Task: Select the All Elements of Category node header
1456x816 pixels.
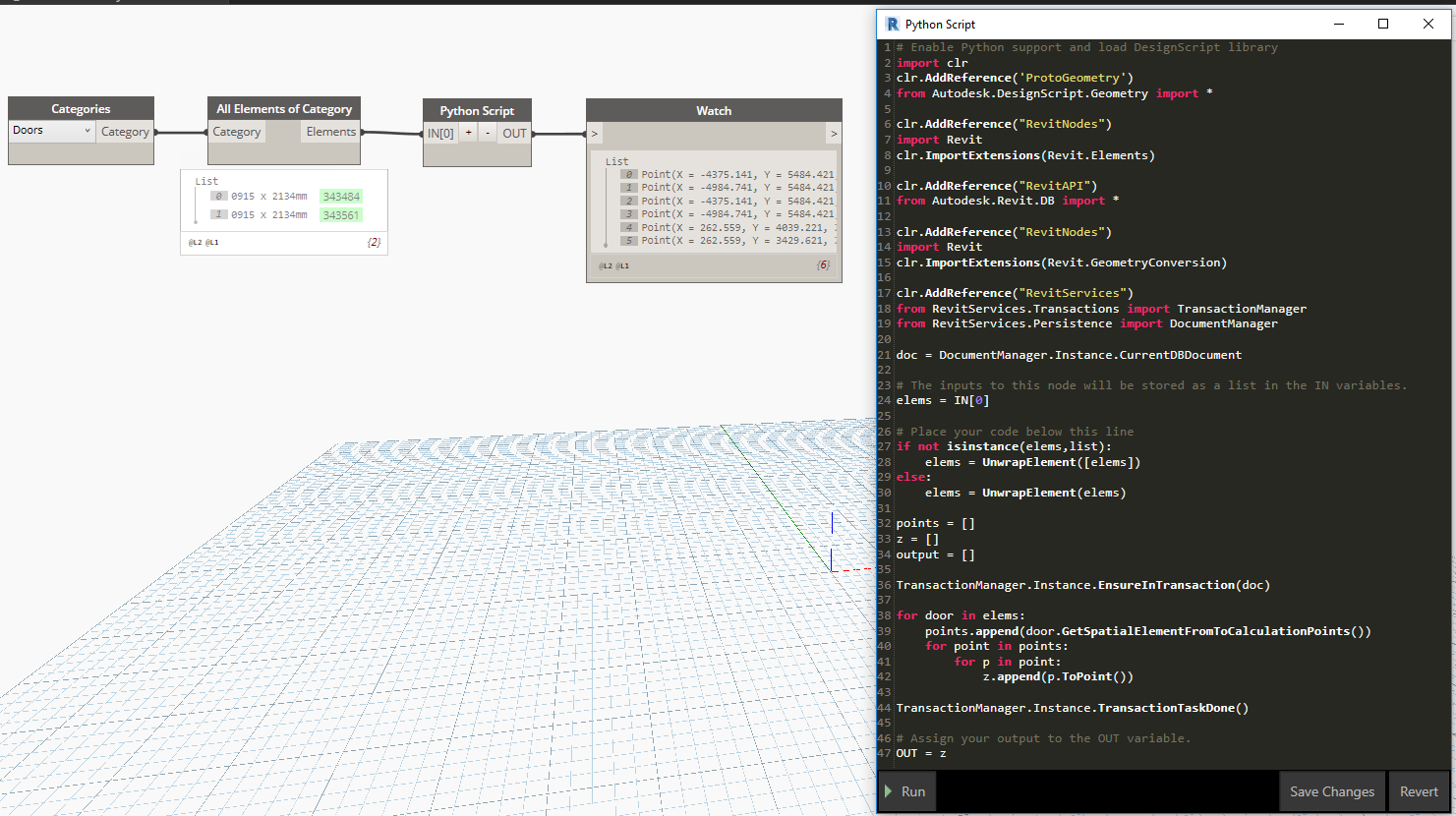Action: tap(284, 109)
